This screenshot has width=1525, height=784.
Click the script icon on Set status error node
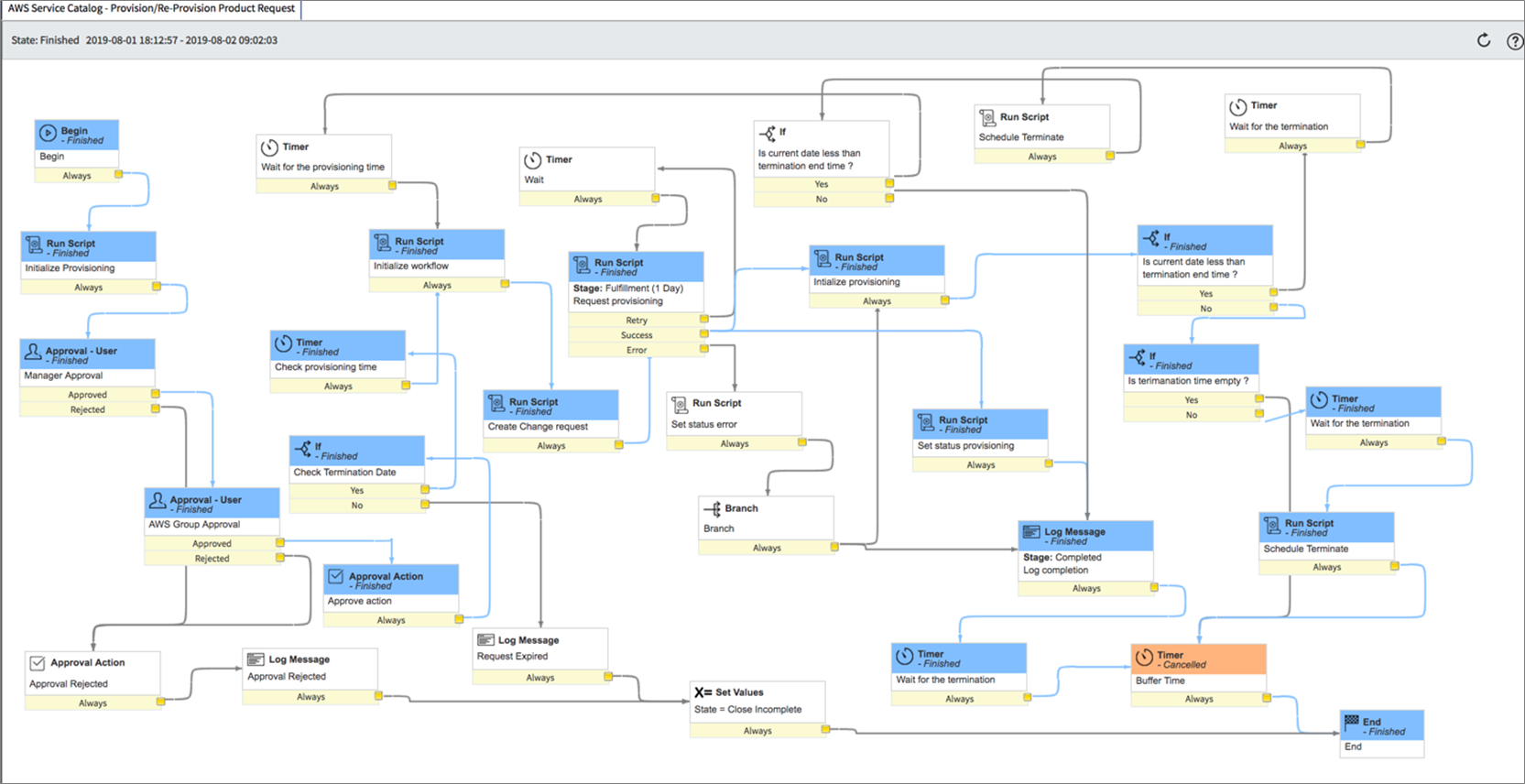click(680, 404)
